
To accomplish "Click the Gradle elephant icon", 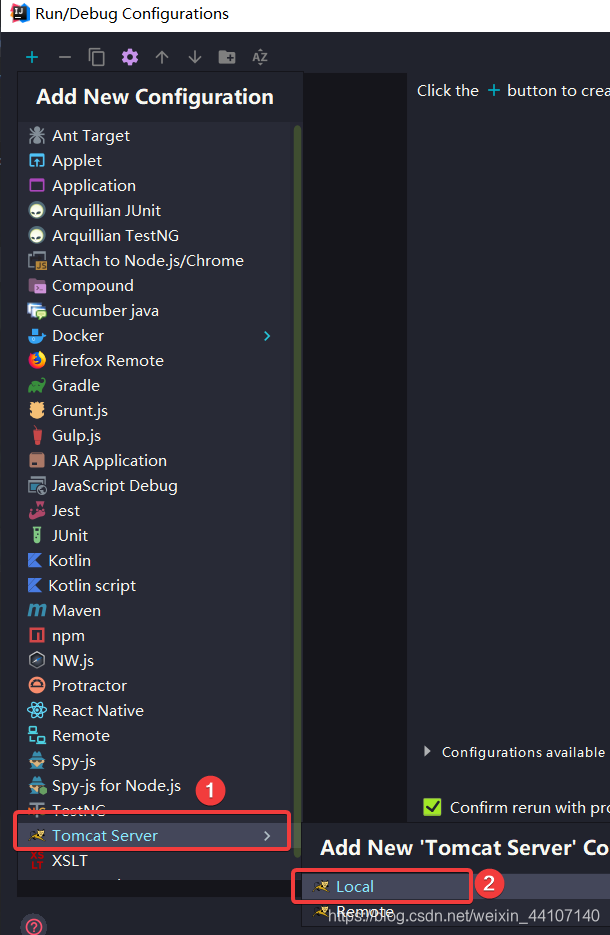I will point(36,386).
